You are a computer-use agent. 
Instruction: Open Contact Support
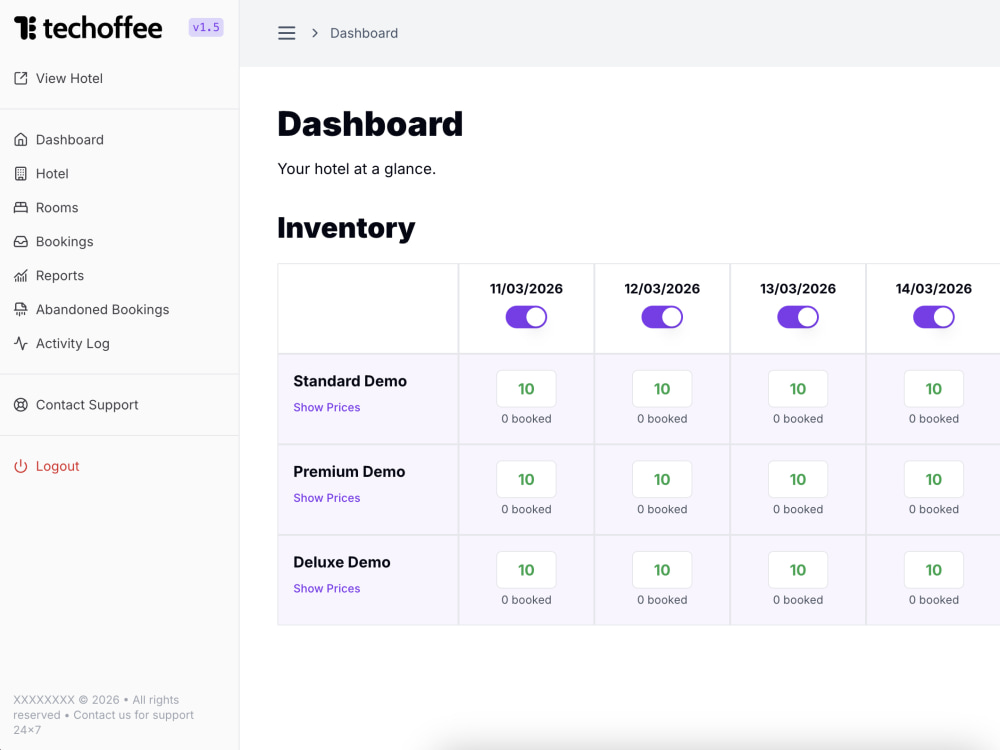(87, 405)
